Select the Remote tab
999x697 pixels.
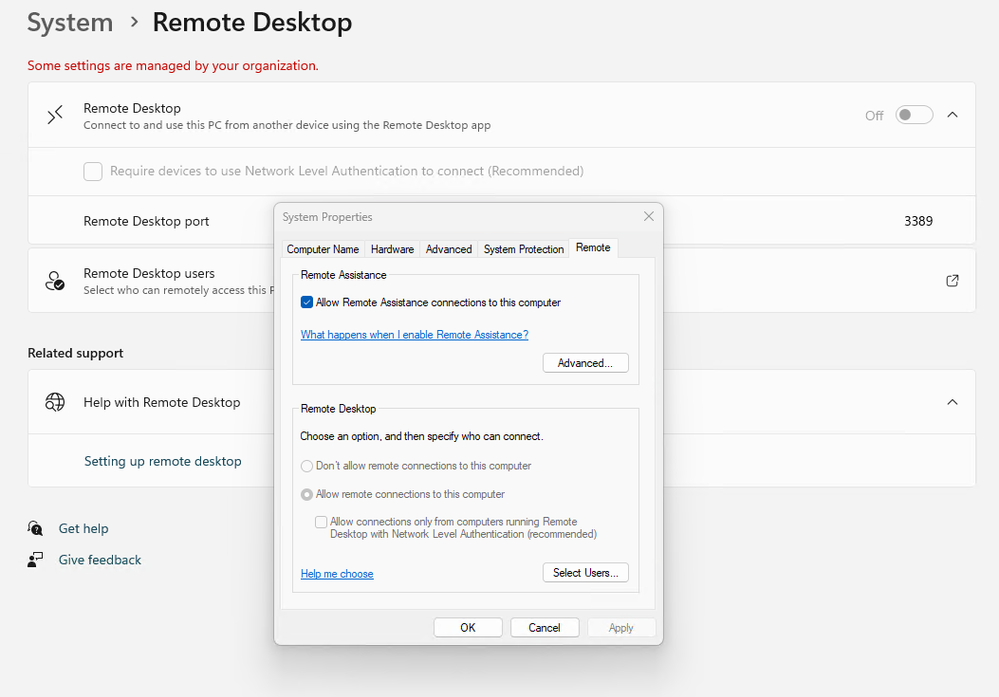point(593,247)
